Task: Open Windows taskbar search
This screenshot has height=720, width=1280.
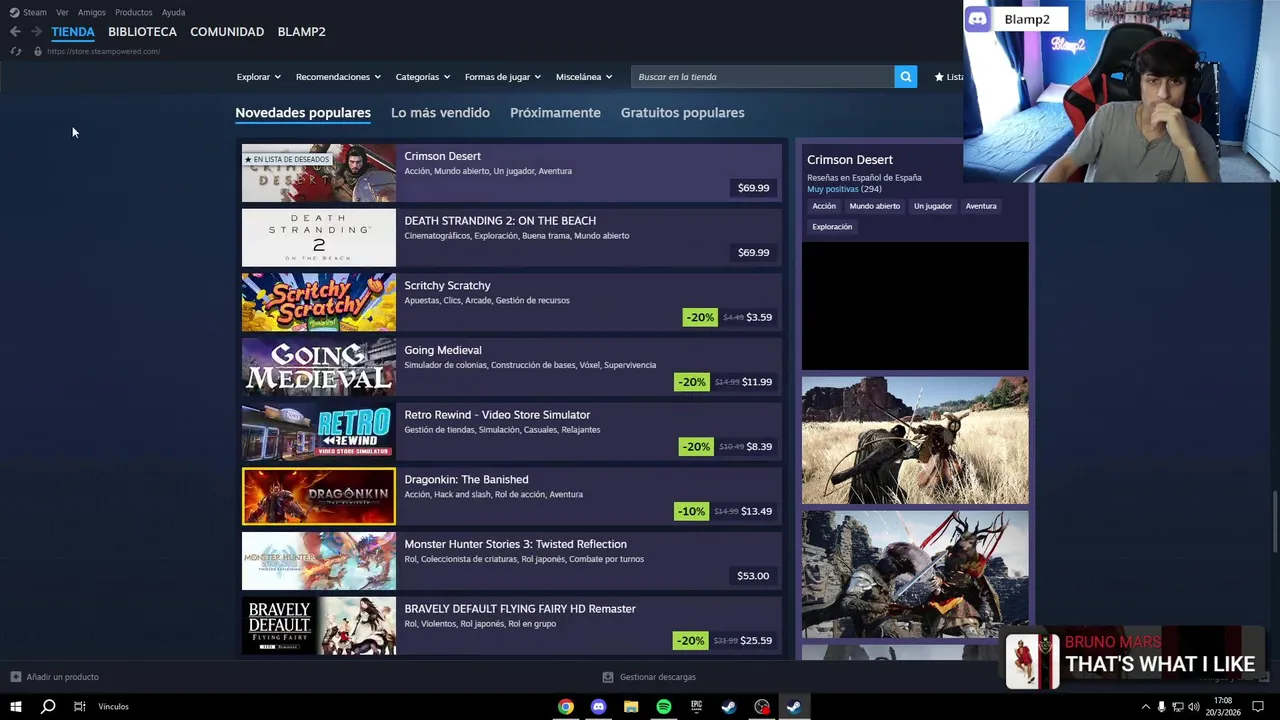Action: (x=48, y=706)
